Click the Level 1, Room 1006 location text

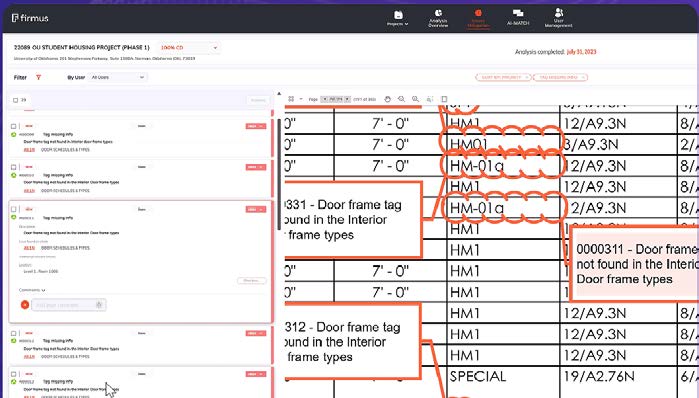point(41,271)
